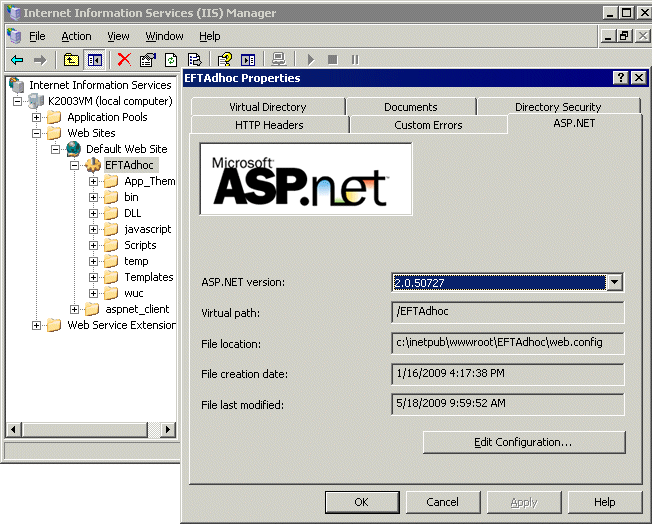Image resolution: width=652 pixels, height=524 pixels.
Task: Collapse the Default Web Site node
Action: pyautogui.click(x=55, y=149)
